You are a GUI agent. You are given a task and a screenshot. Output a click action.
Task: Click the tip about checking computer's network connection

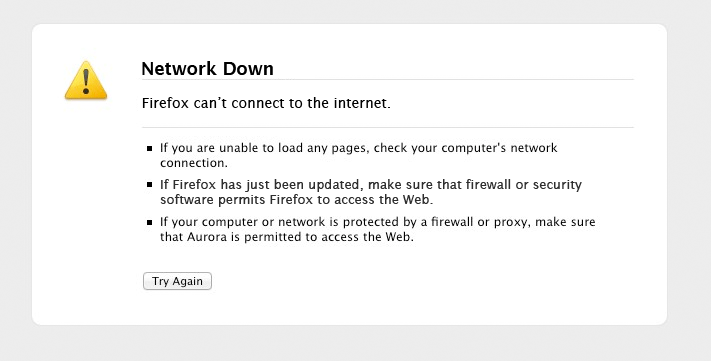[x=358, y=155]
